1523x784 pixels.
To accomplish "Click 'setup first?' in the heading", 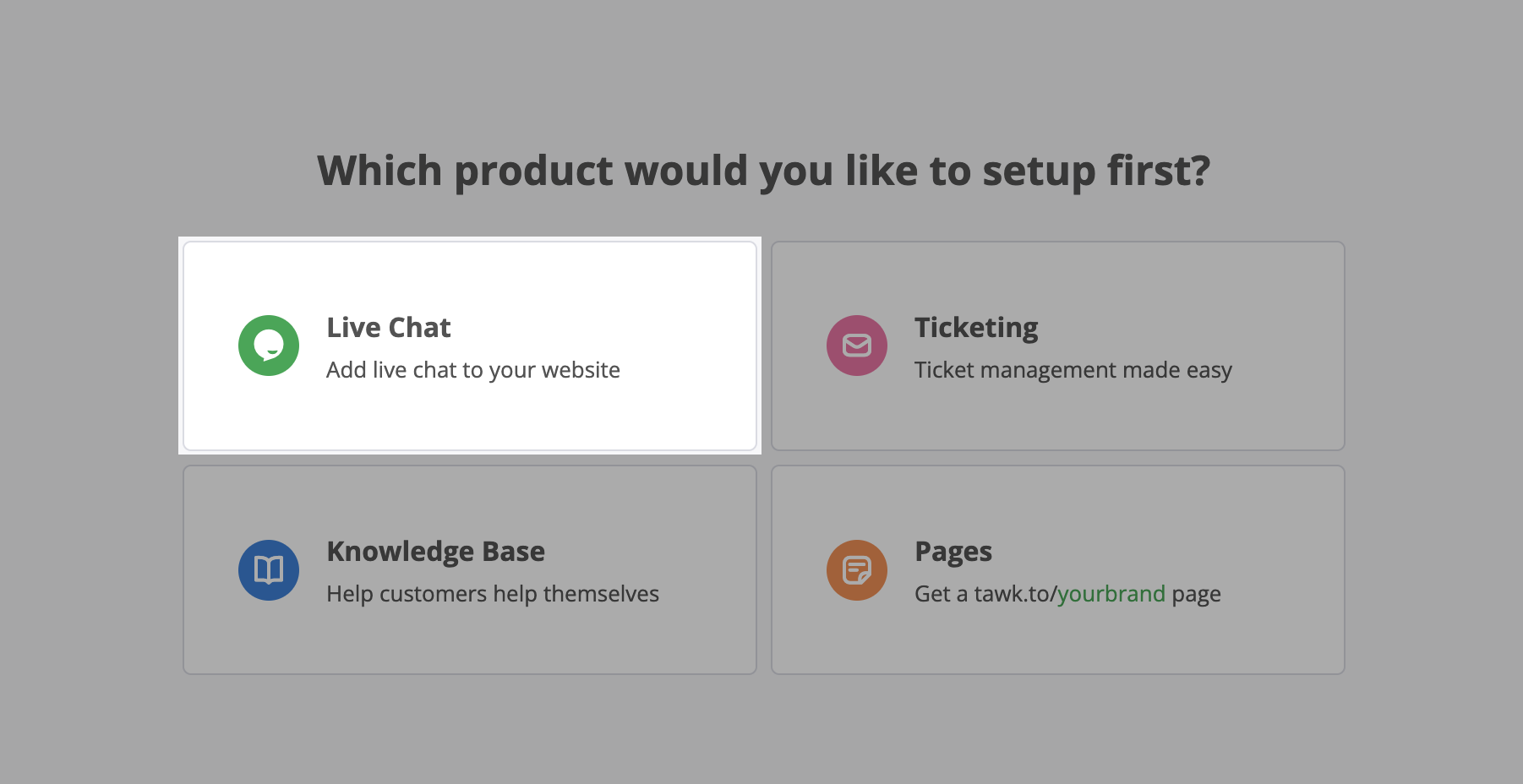I will pos(1096,171).
